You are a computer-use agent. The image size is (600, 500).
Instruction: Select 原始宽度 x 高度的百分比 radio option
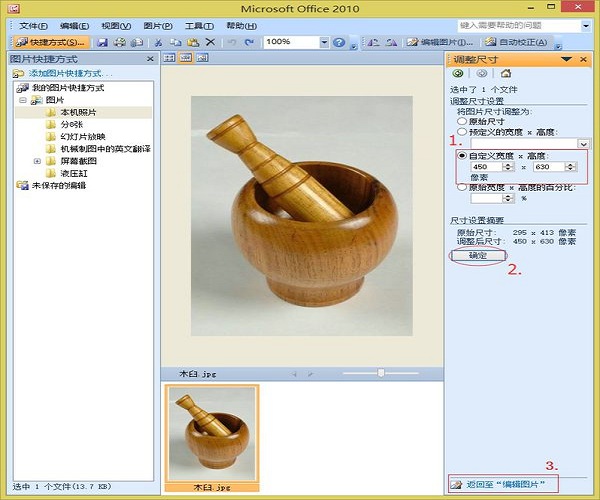click(461, 187)
